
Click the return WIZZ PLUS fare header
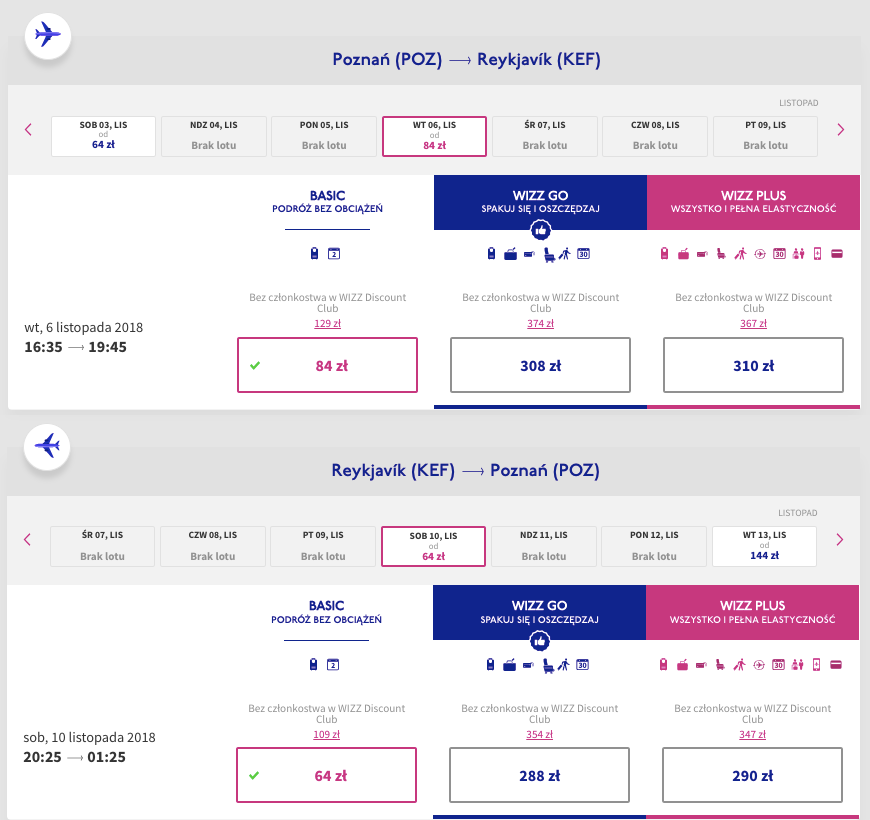753,612
